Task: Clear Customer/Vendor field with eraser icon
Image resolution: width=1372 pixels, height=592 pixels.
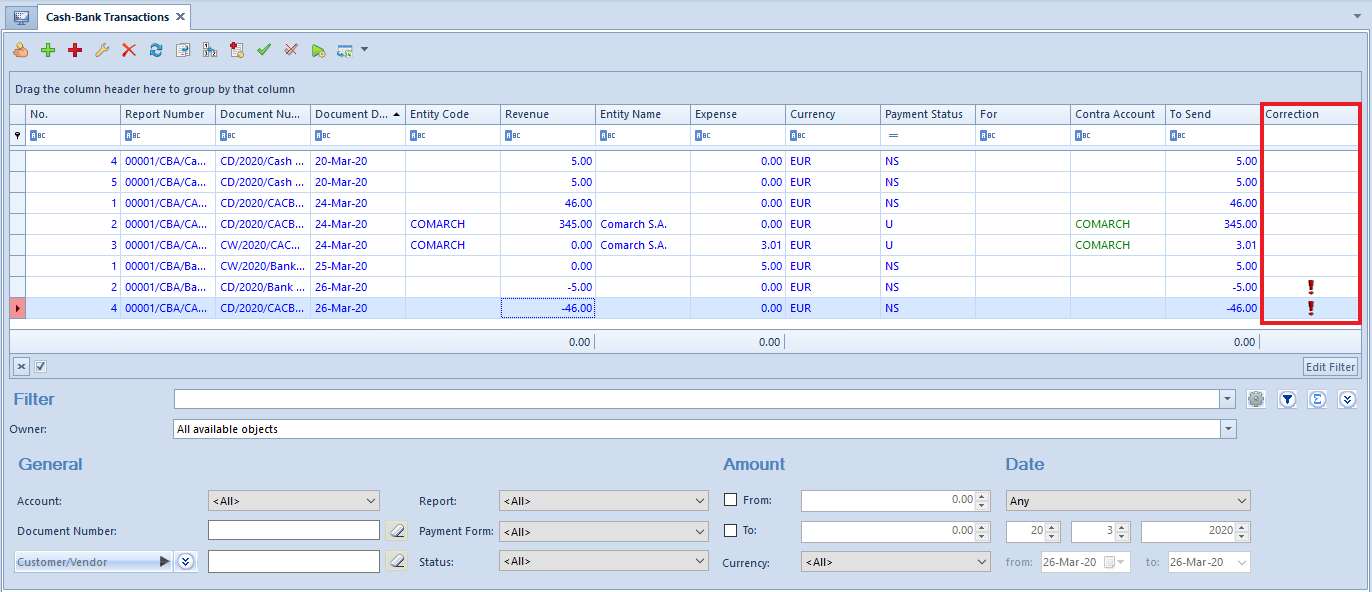Action: click(397, 561)
